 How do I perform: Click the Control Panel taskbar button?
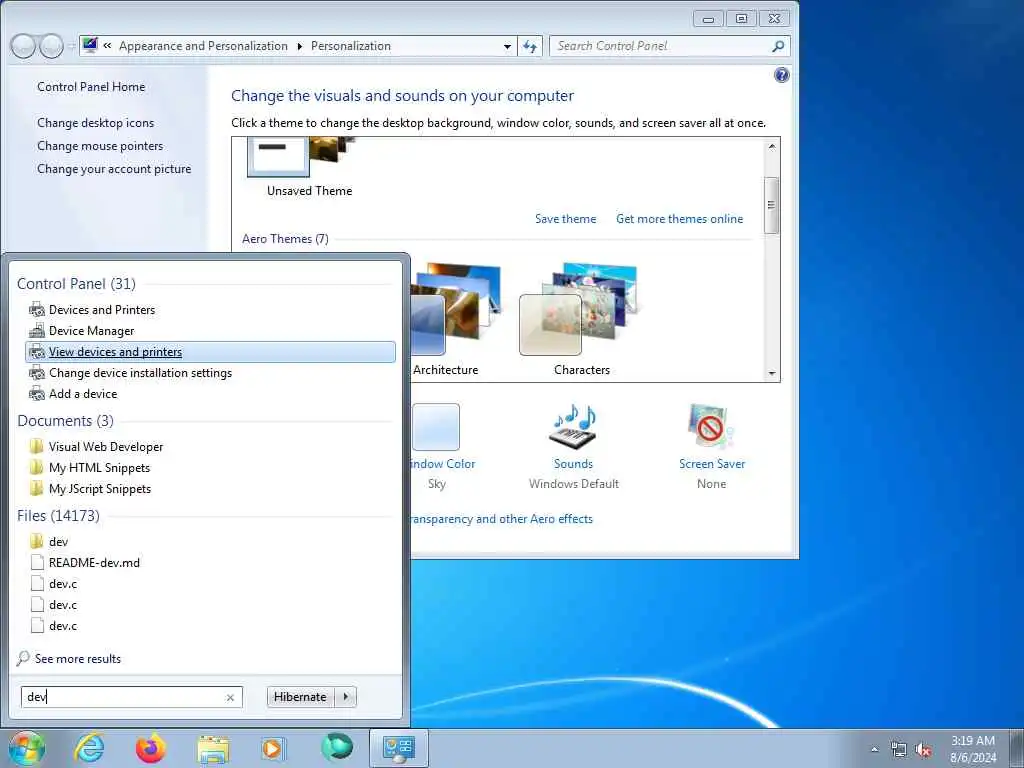coord(398,748)
